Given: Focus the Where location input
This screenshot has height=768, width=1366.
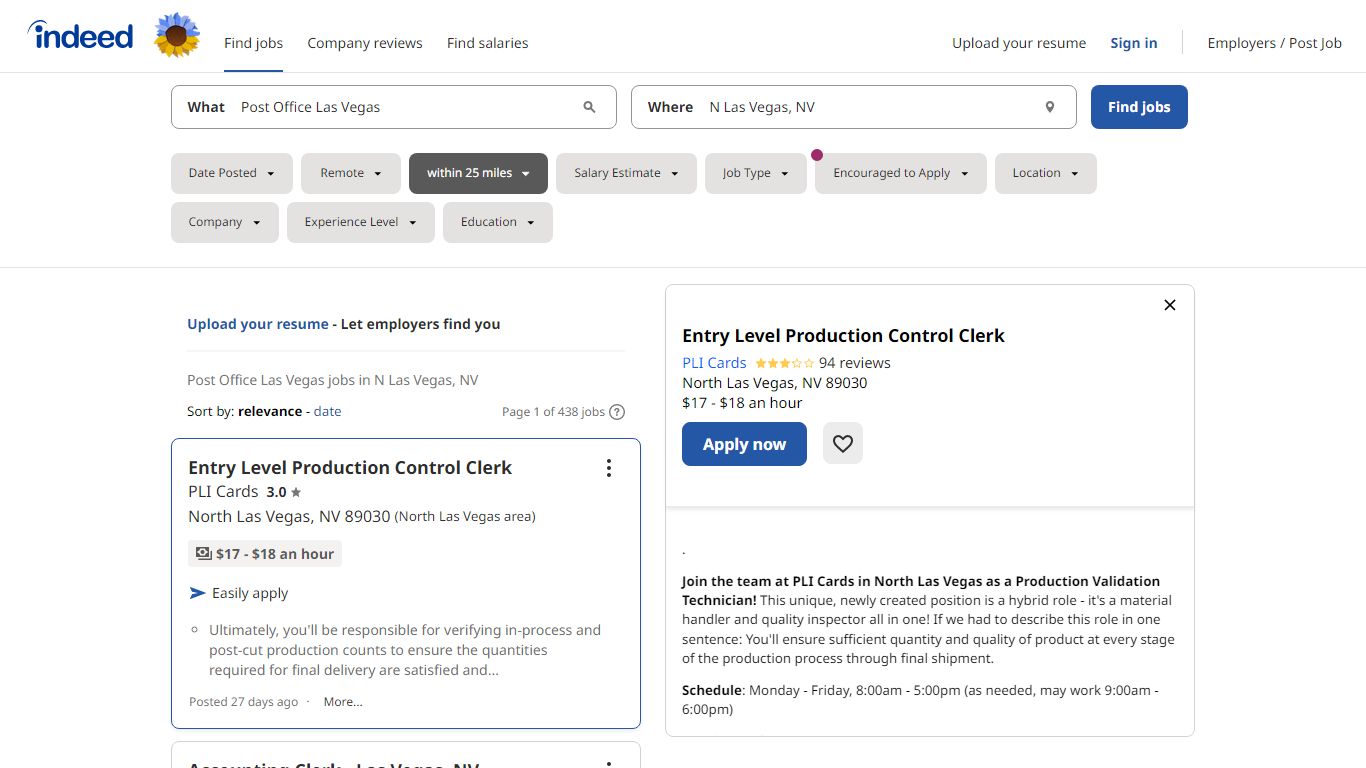Looking at the screenshot, I should point(854,107).
